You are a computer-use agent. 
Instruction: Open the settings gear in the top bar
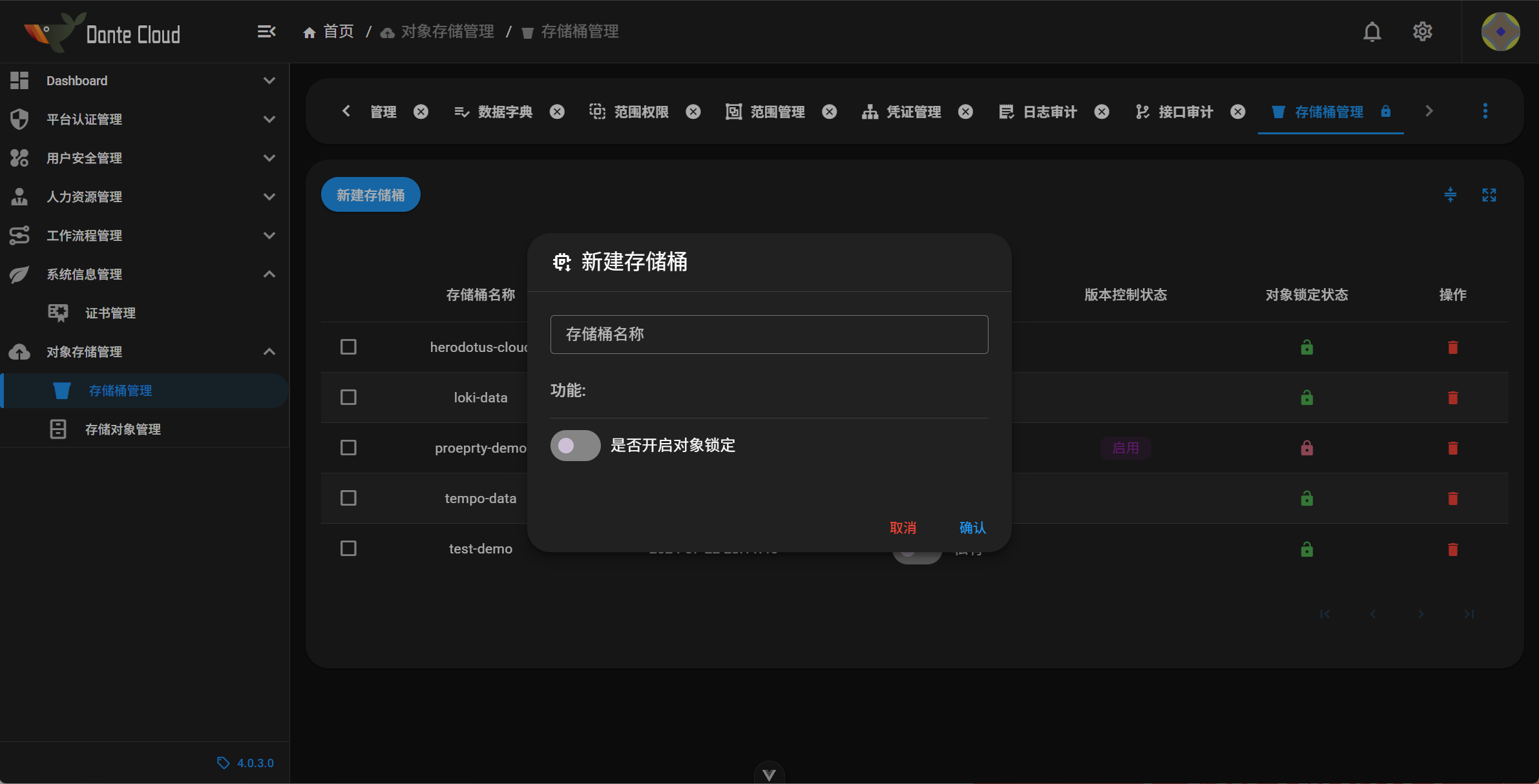[1423, 30]
